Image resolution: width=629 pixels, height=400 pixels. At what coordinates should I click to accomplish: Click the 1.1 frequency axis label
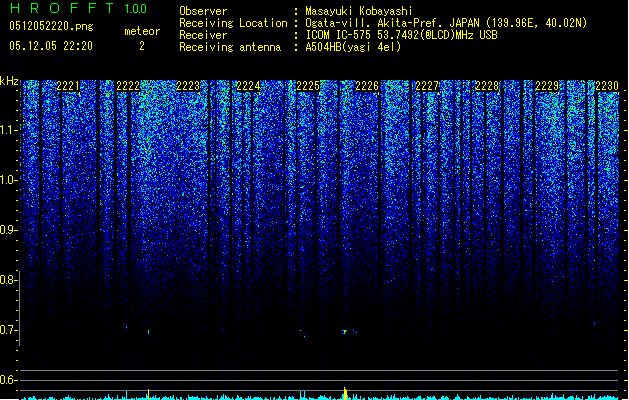click(x=8, y=130)
